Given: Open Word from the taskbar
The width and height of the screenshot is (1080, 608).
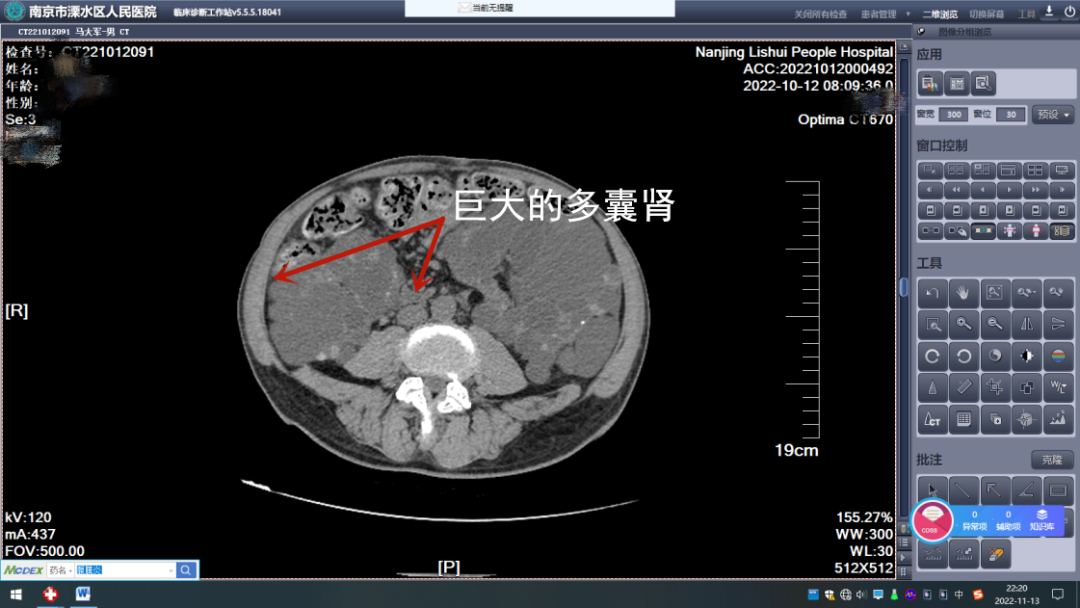Looking at the screenshot, I should (x=83, y=594).
